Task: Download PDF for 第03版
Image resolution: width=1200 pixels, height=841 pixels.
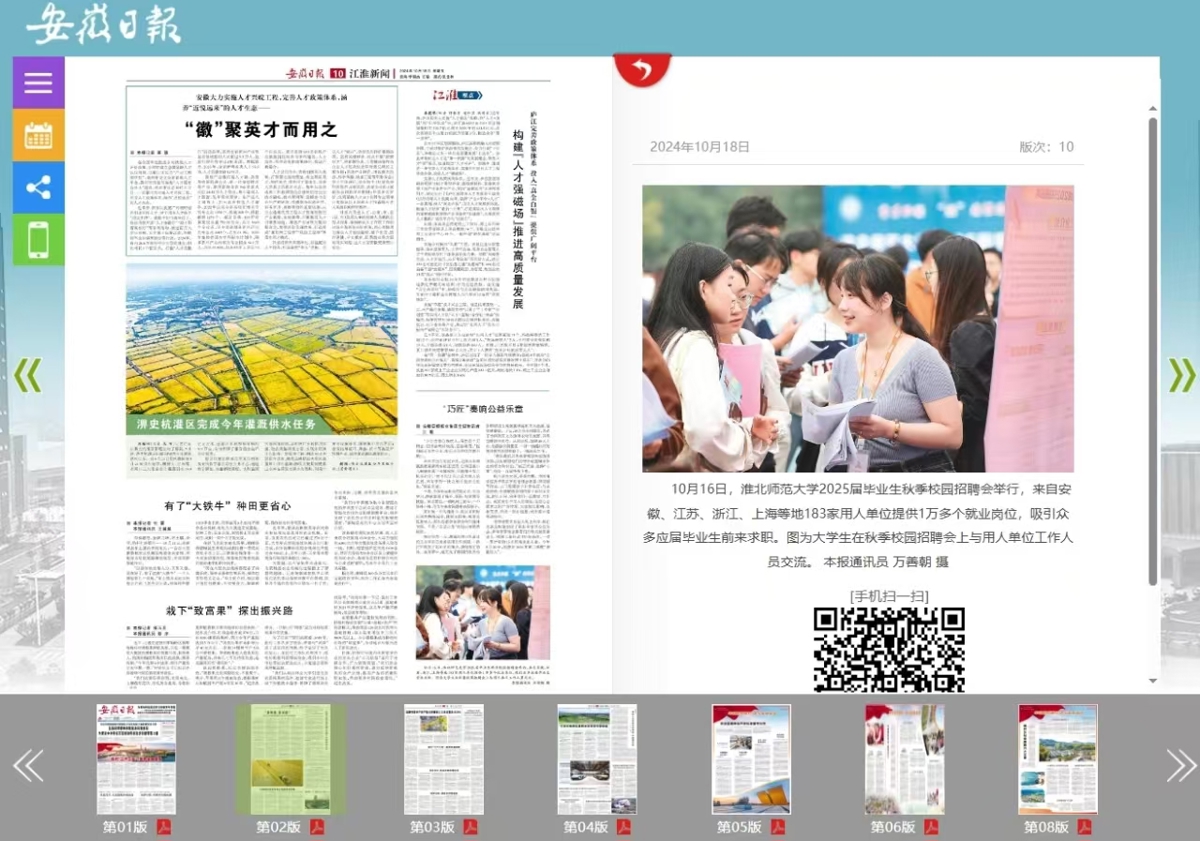Action: point(471,827)
